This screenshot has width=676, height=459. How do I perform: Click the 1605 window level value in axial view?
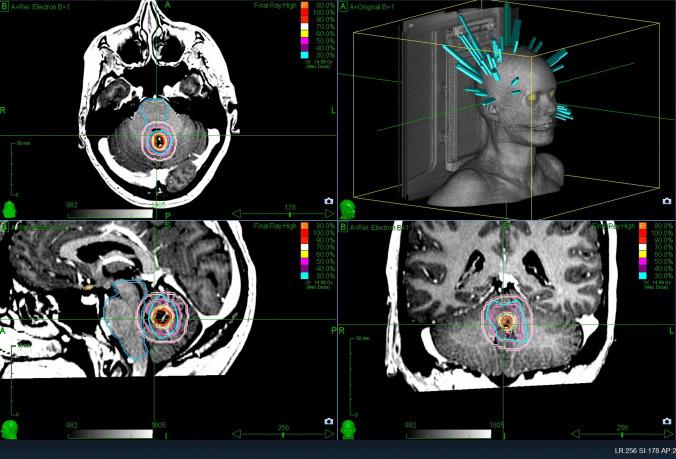point(159,205)
